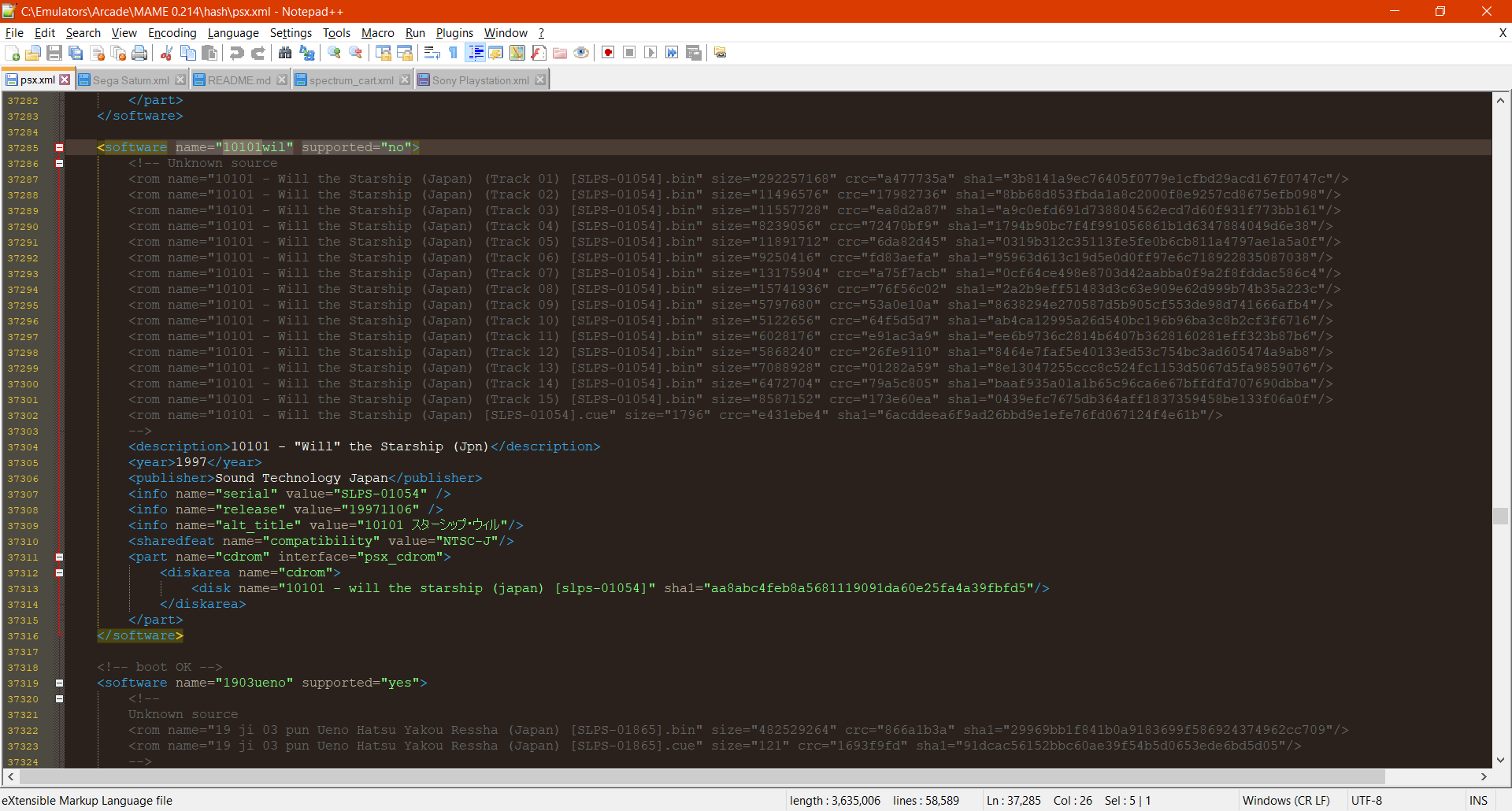Collapse part fold at line 37311
1512x811 pixels.
coord(59,557)
